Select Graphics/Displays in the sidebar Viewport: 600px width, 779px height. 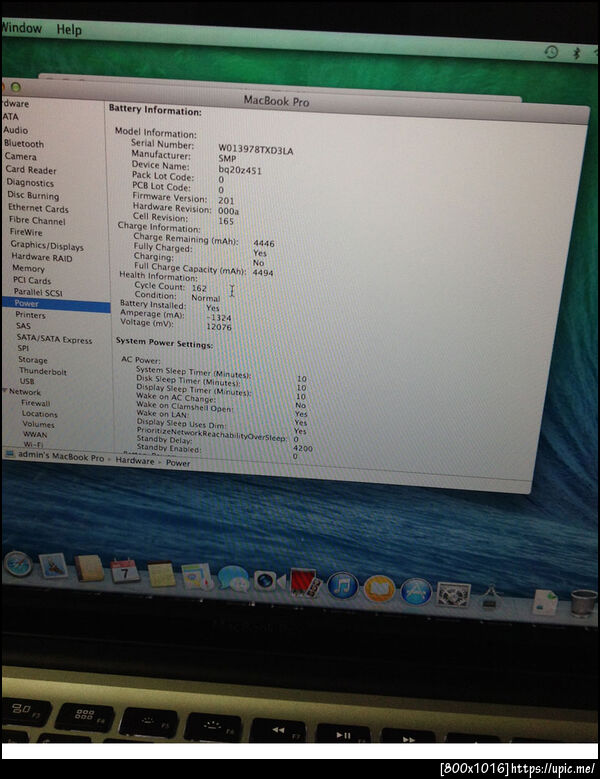47,245
